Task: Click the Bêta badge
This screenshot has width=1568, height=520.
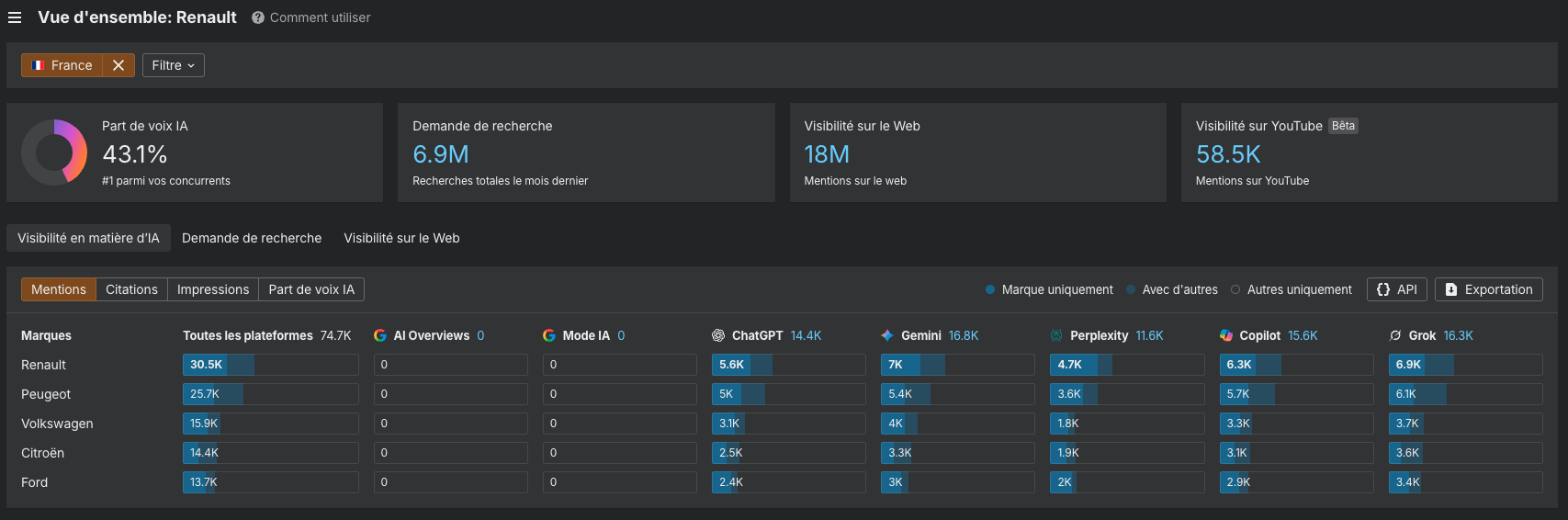Action: (x=1343, y=126)
